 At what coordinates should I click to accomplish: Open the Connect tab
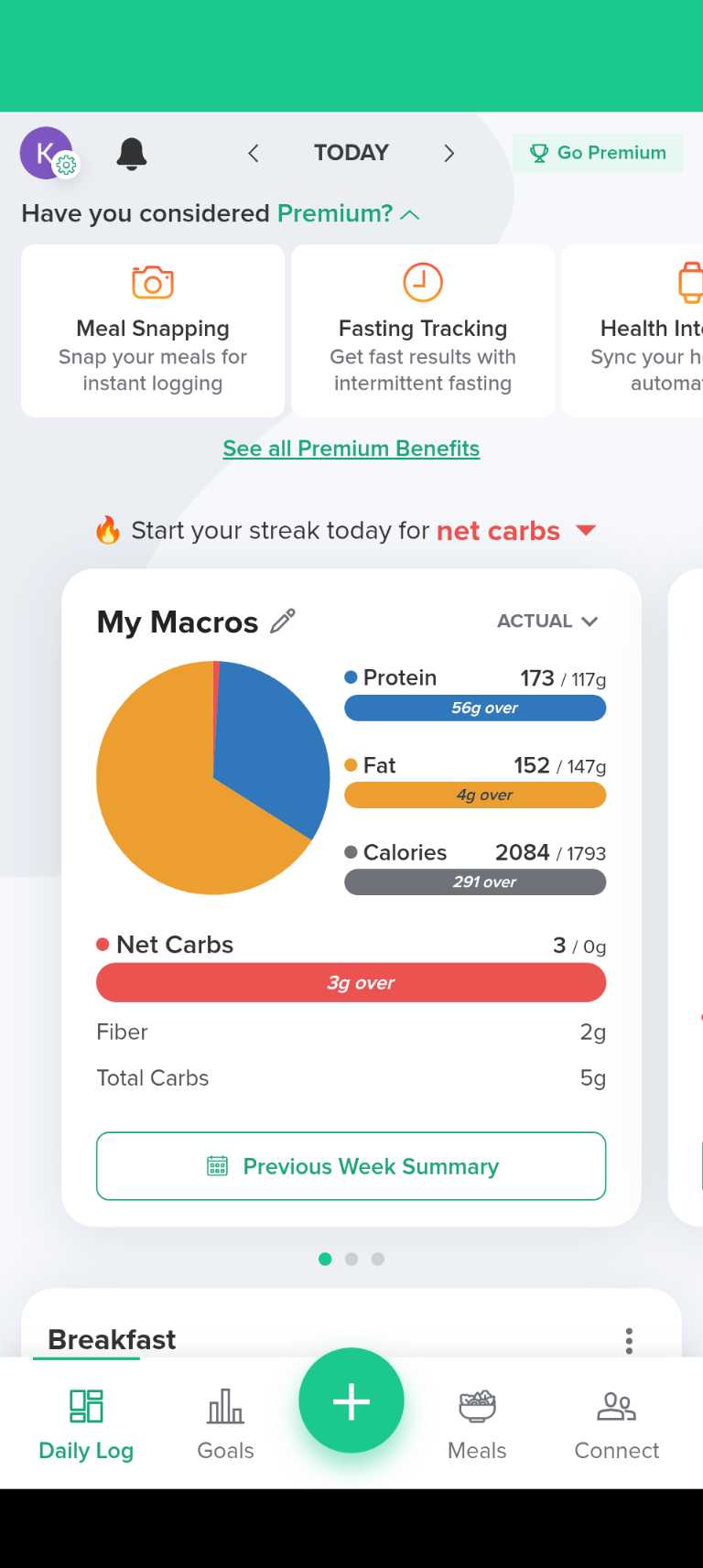click(616, 1423)
